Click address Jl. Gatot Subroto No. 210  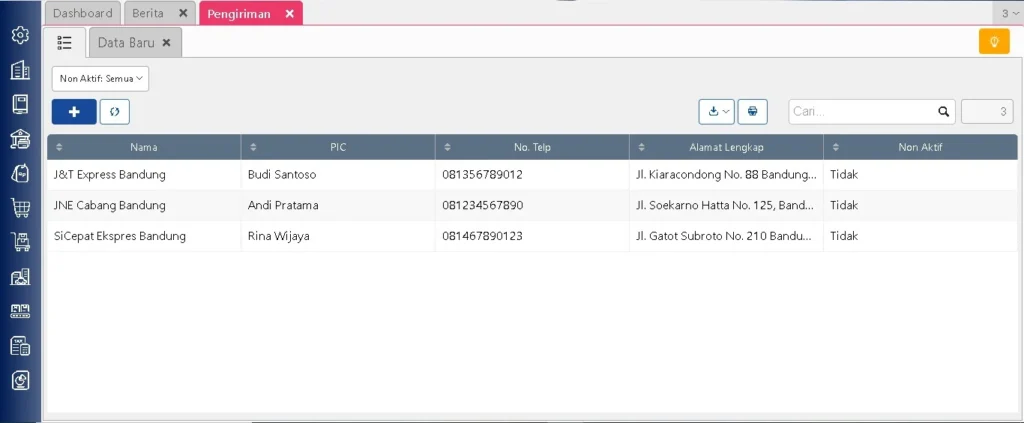724,236
